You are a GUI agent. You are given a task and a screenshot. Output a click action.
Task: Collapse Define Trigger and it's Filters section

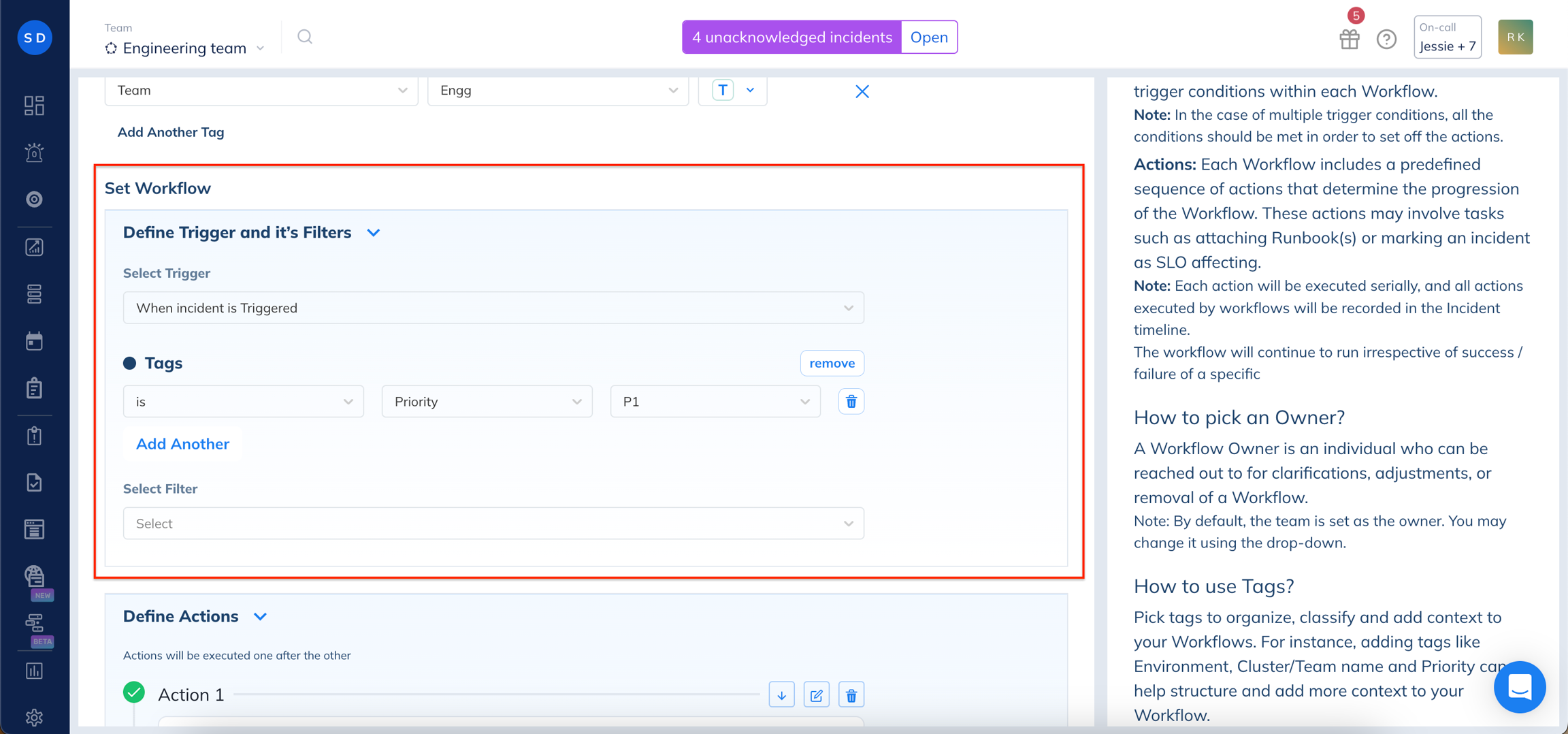[x=373, y=233]
